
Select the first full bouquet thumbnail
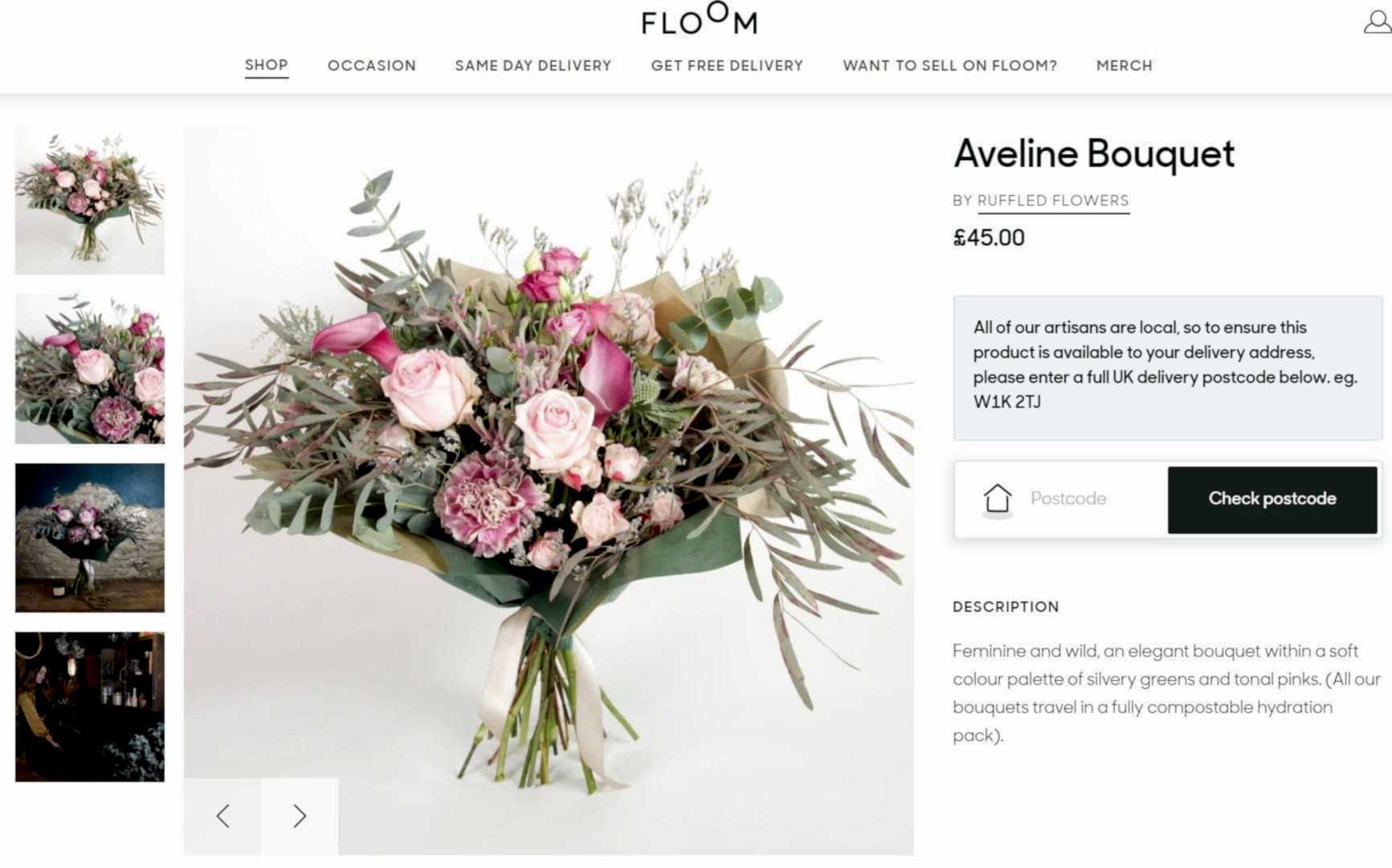pyautogui.click(x=90, y=200)
